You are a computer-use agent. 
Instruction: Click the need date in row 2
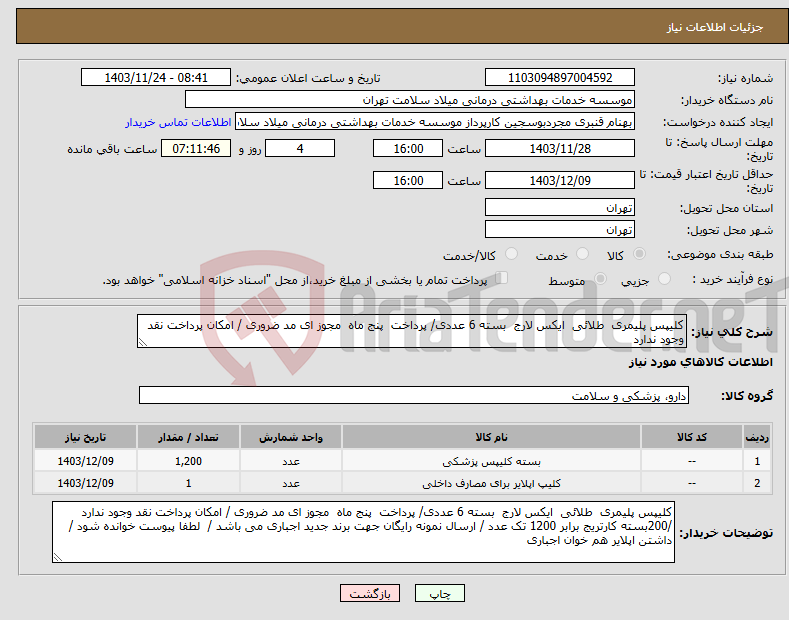coord(86,483)
